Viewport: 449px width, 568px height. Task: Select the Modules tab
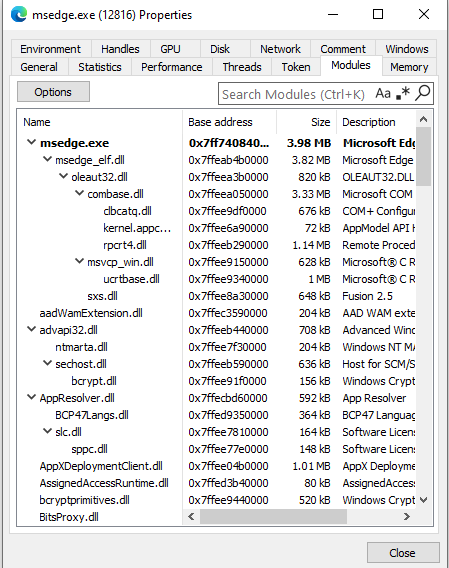pyautogui.click(x=351, y=66)
